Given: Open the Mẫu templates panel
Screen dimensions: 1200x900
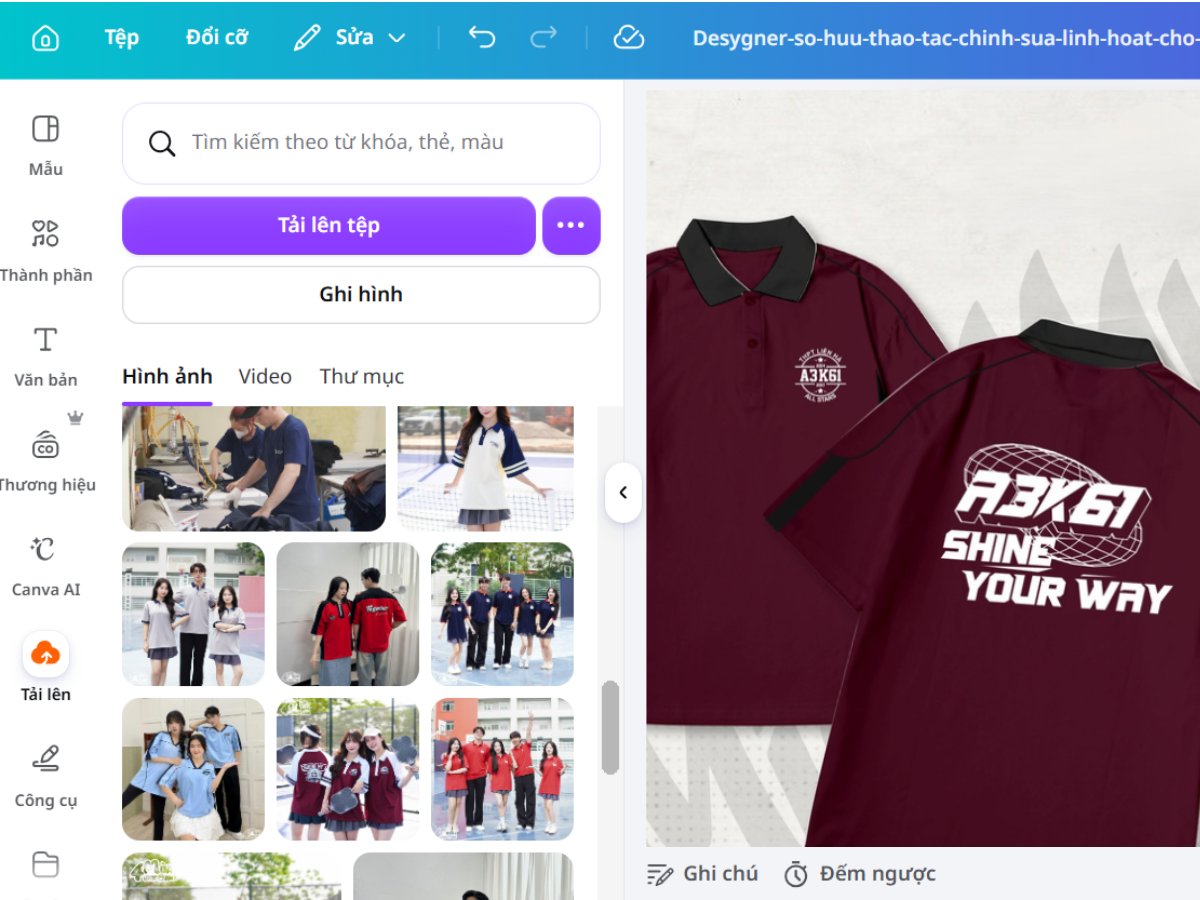Looking at the screenshot, I should tap(45, 145).
